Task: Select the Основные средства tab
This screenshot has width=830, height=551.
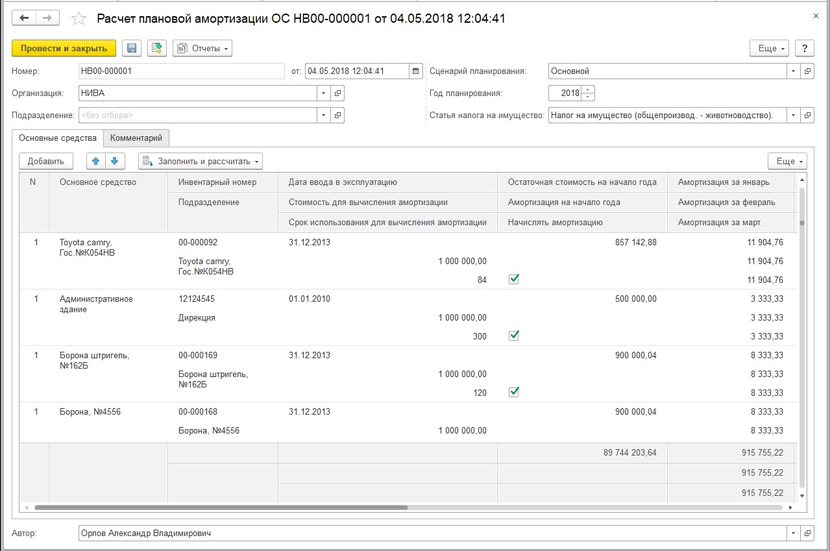Action: [x=58, y=138]
